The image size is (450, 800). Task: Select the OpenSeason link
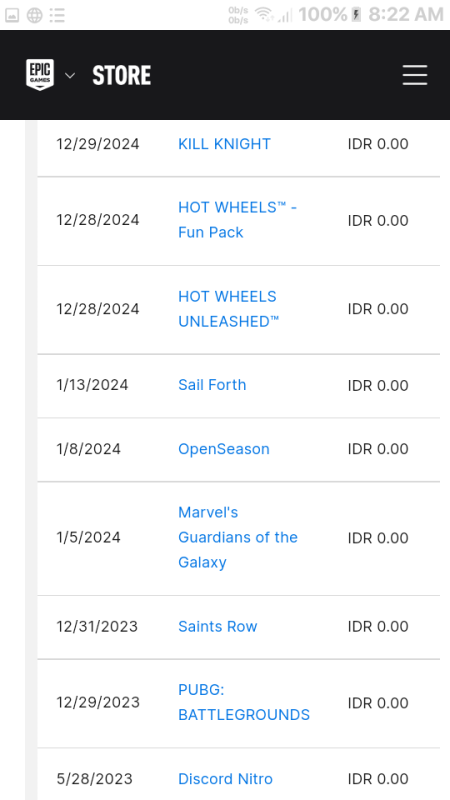(x=223, y=449)
